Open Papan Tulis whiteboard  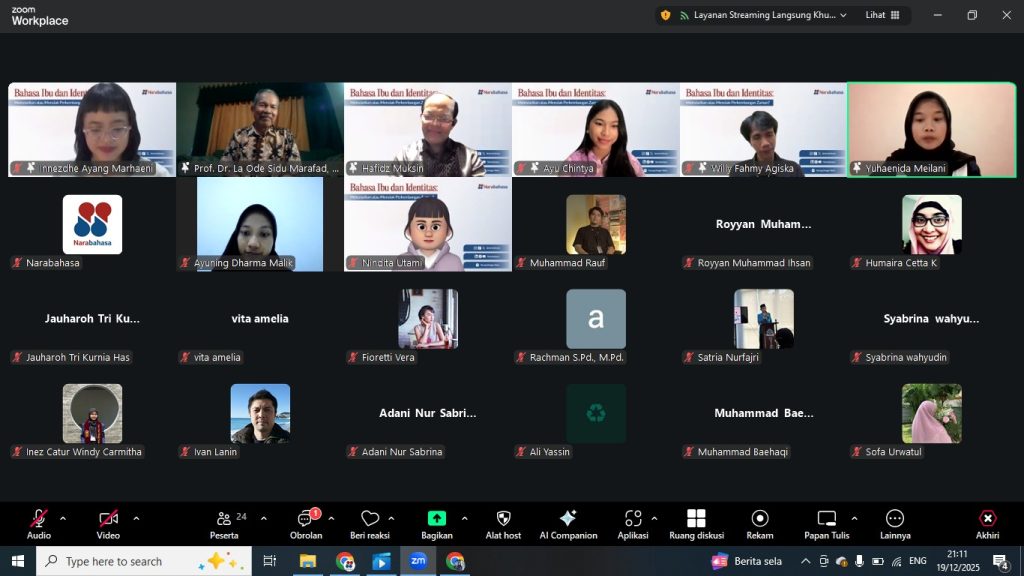click(x=826, y=522)
